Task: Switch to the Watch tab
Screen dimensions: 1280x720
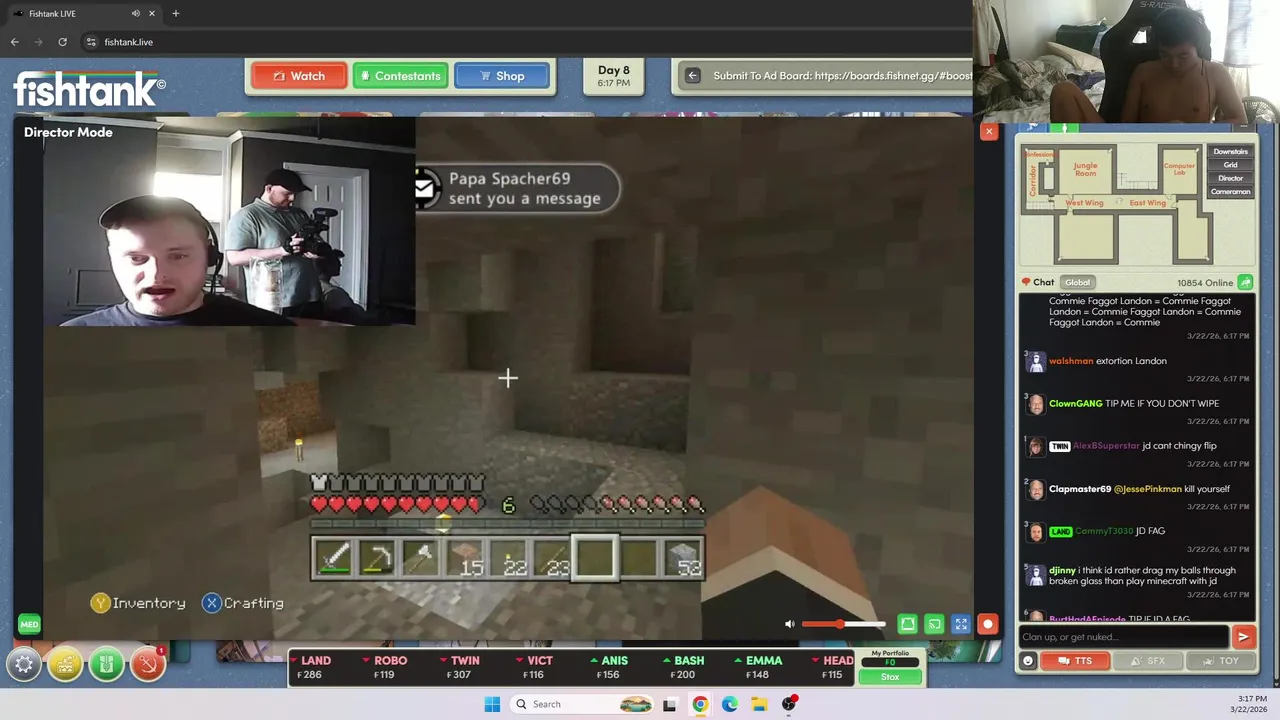Action: [299, 76]
